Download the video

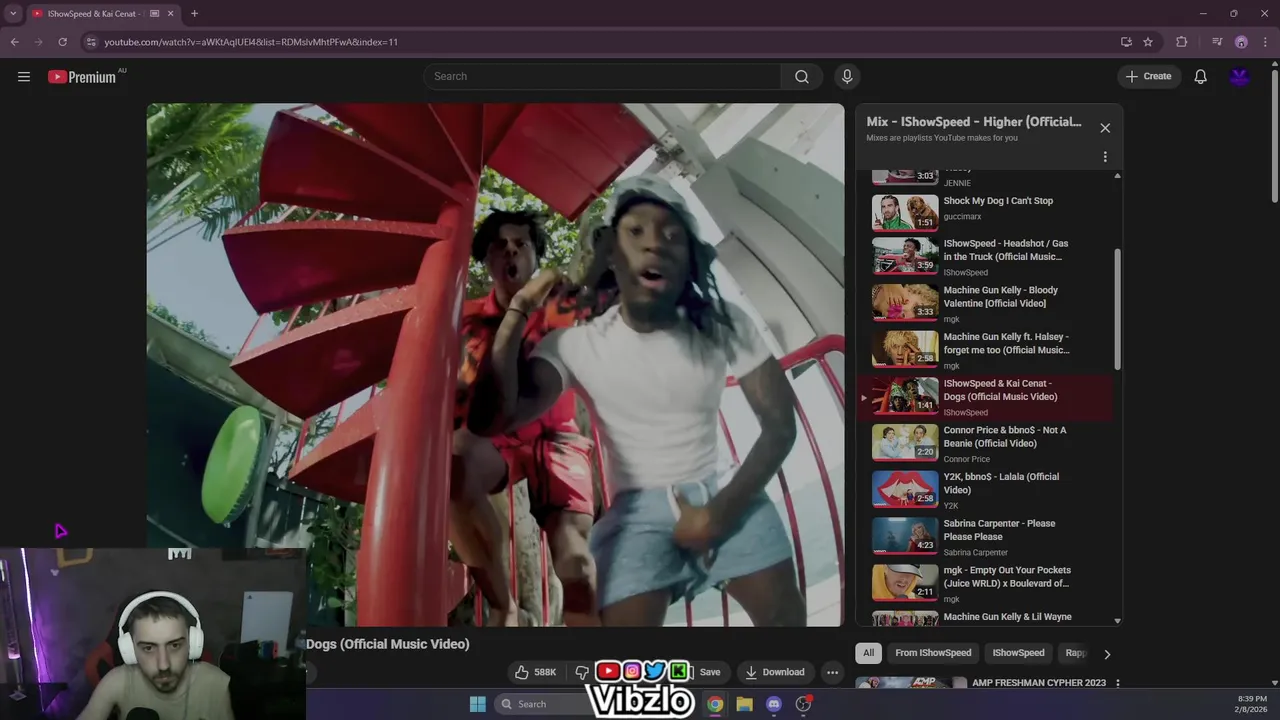(775, 672)
